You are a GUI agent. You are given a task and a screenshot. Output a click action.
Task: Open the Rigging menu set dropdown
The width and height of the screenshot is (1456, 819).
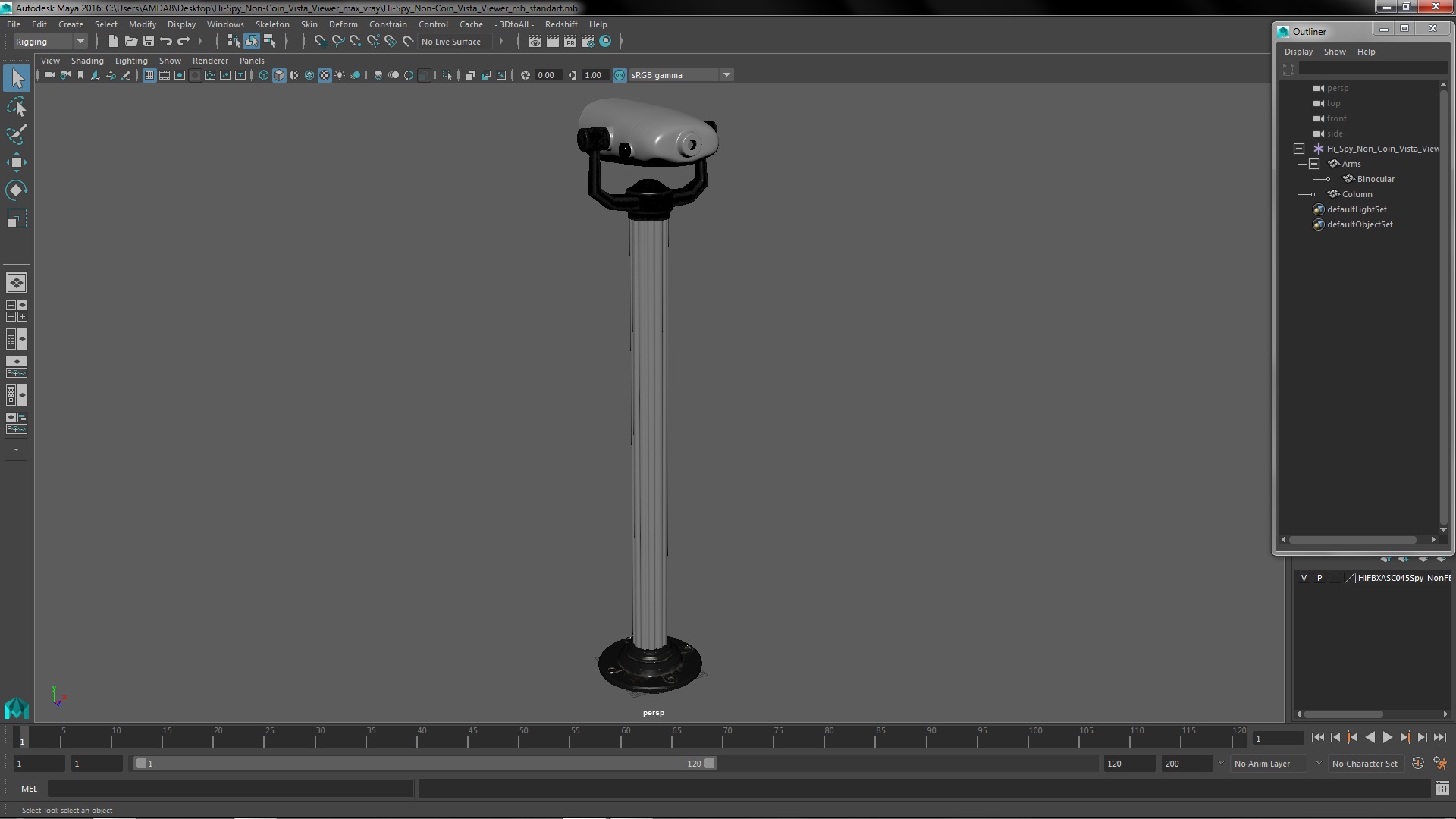click(50, 42)
